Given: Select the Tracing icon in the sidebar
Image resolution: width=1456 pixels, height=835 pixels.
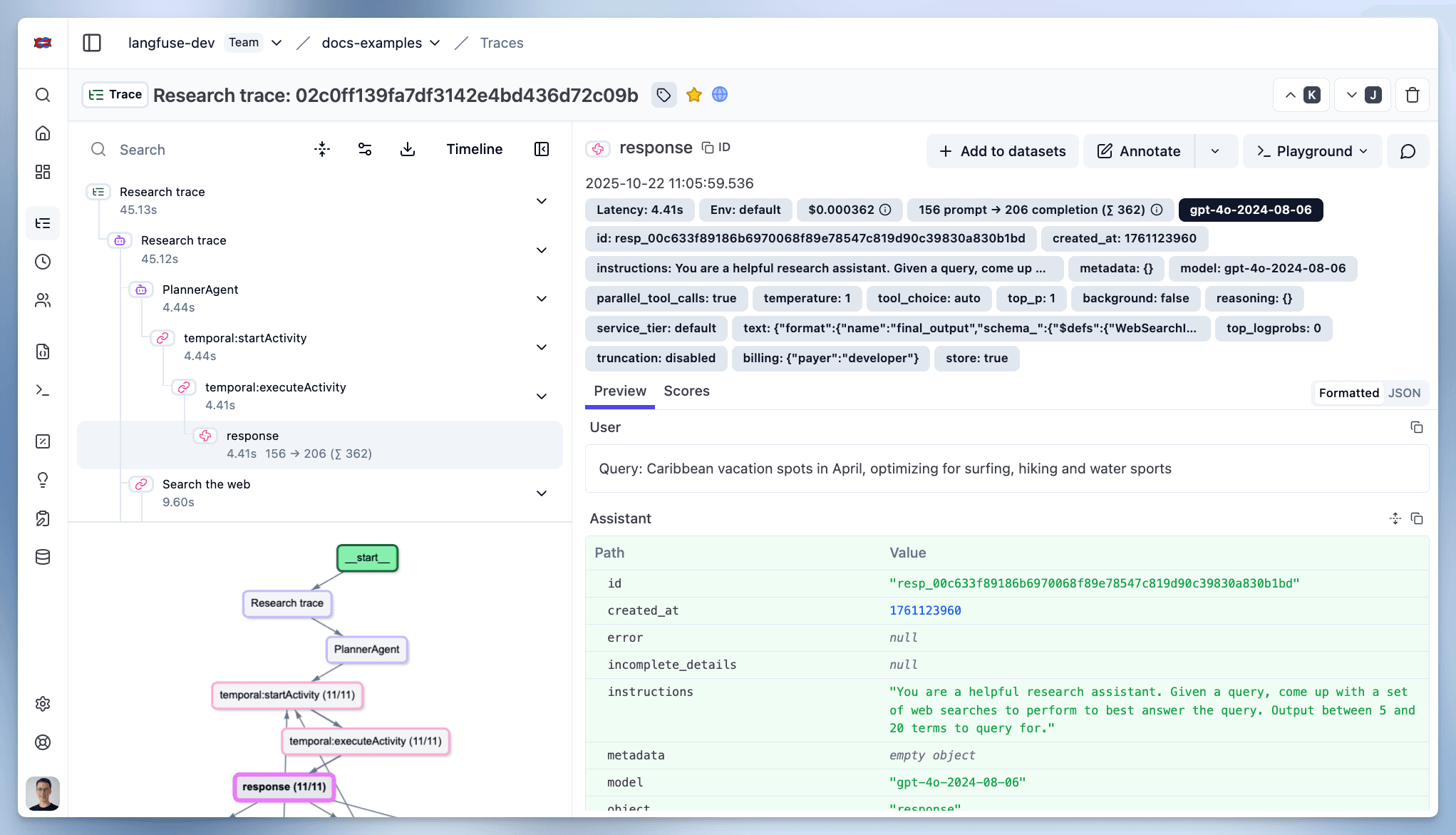Looking at the screenshot, I should point(43,223).
